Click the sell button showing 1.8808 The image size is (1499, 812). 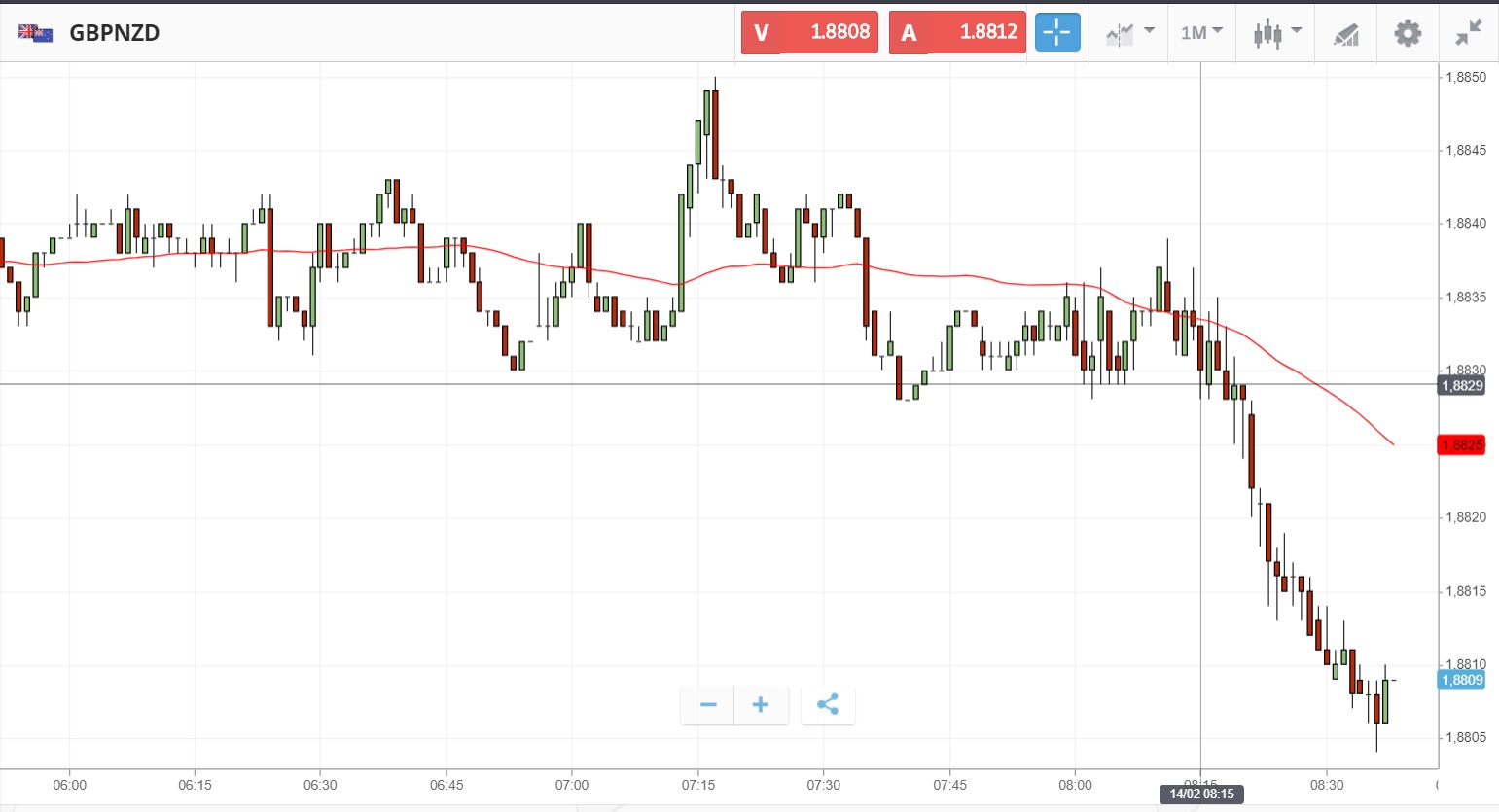click(809, 32)
